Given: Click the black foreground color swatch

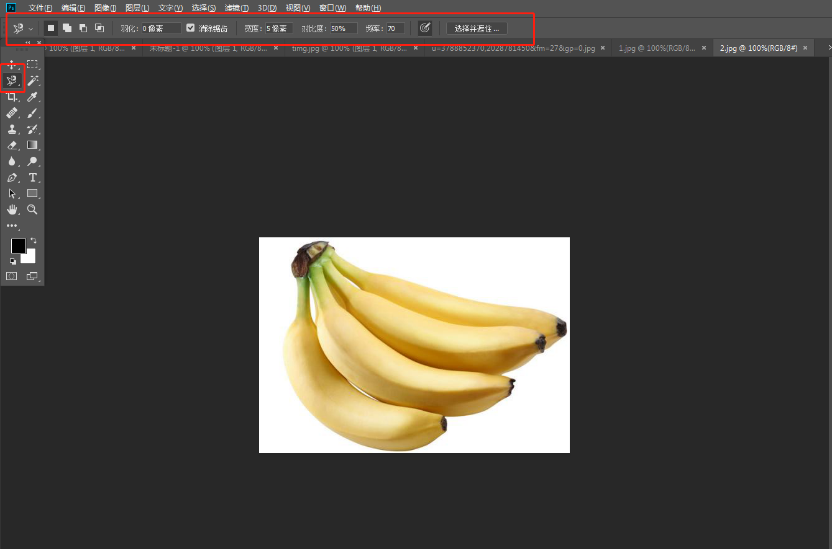Looking at the screenshot, I should click(x=18, y=246).
